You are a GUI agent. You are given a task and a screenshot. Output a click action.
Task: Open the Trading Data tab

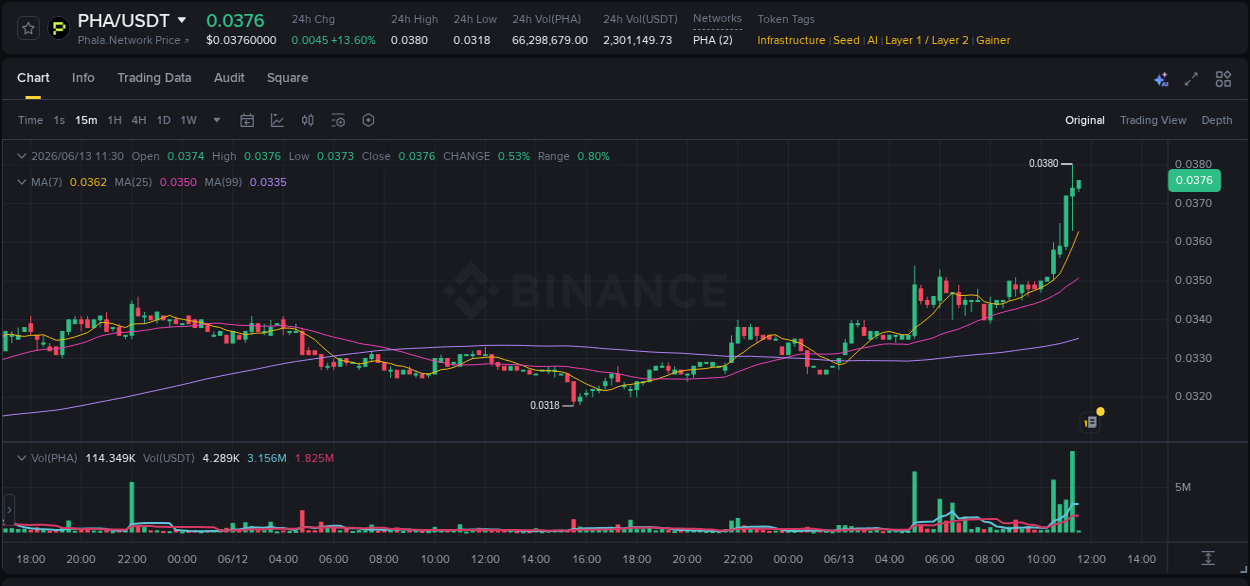(x=154, y=78)
